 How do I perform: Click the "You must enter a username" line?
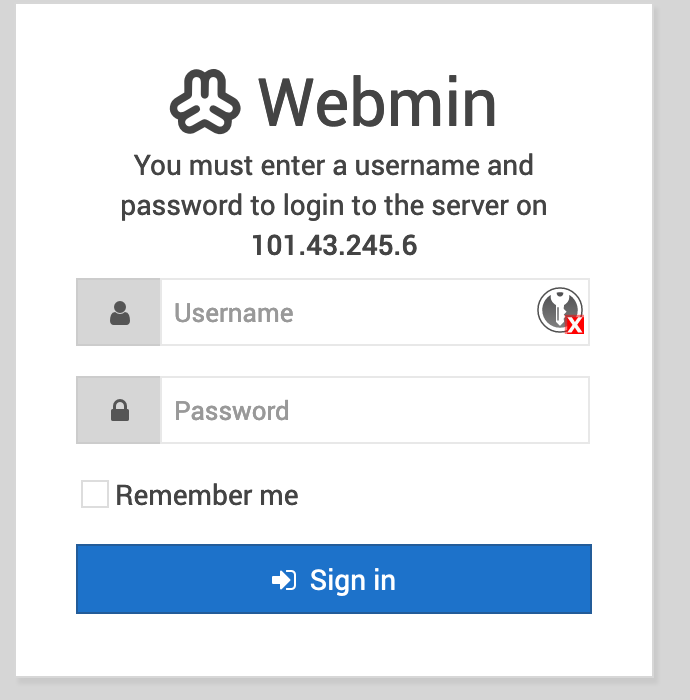[x=334, y=165]
